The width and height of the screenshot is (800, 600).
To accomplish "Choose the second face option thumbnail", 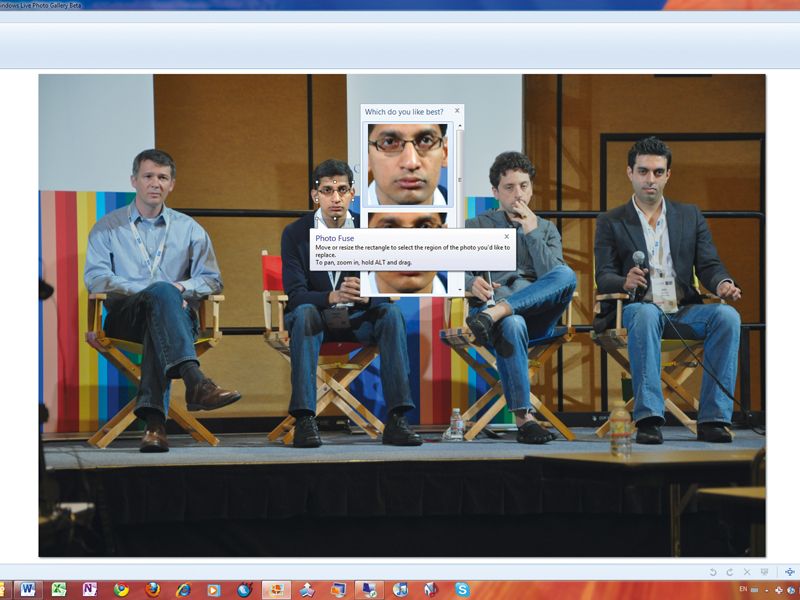I will pos(408,220).
